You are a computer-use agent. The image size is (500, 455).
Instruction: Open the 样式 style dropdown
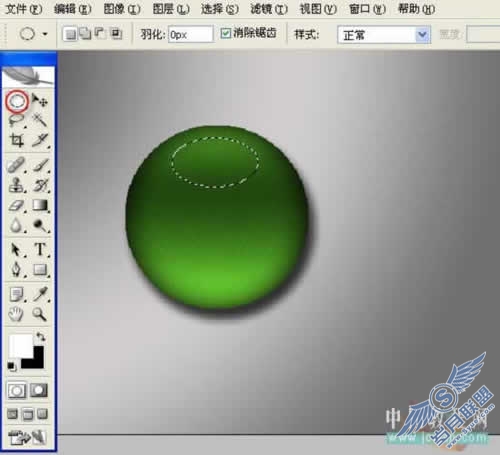[x=384, y=35]
